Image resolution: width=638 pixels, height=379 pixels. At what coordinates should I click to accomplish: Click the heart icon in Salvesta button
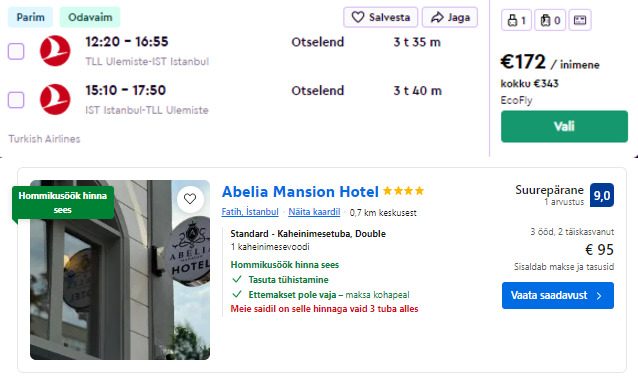(x=357, y=17)
